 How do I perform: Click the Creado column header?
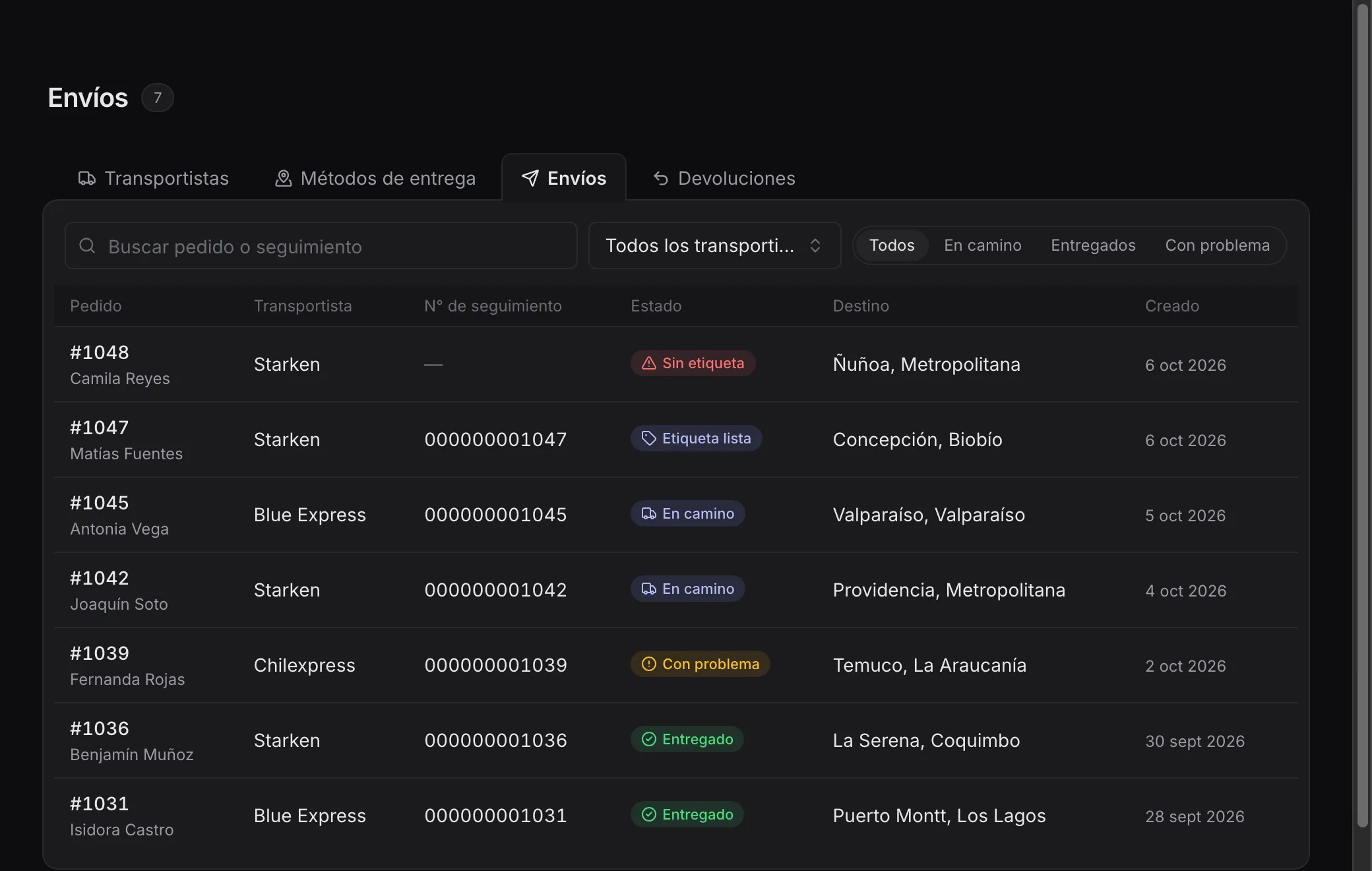[x=1172, y=306]
